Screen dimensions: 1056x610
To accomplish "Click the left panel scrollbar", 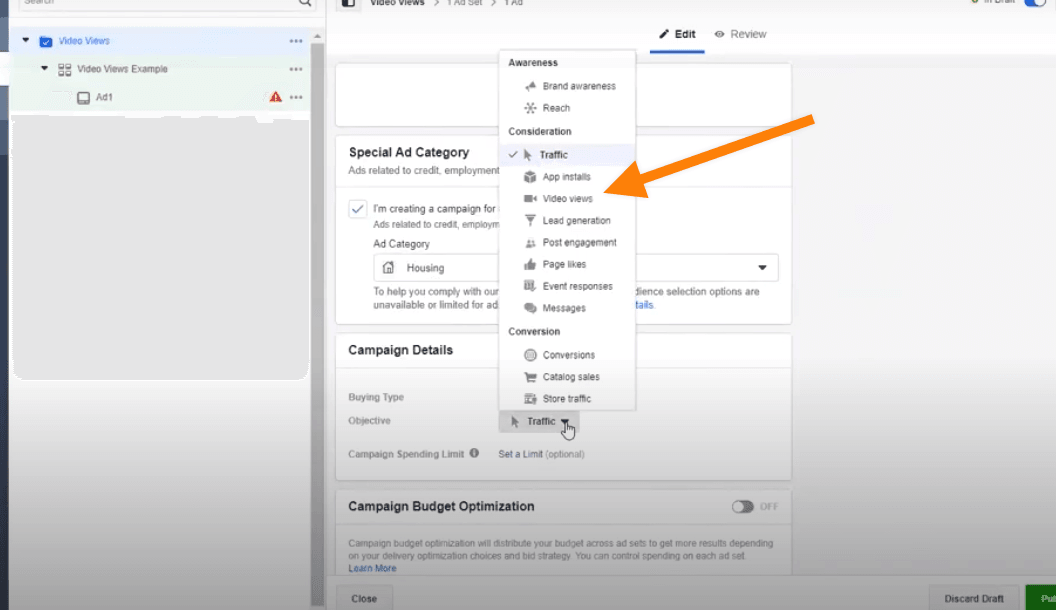I will [x=317, y=323].
